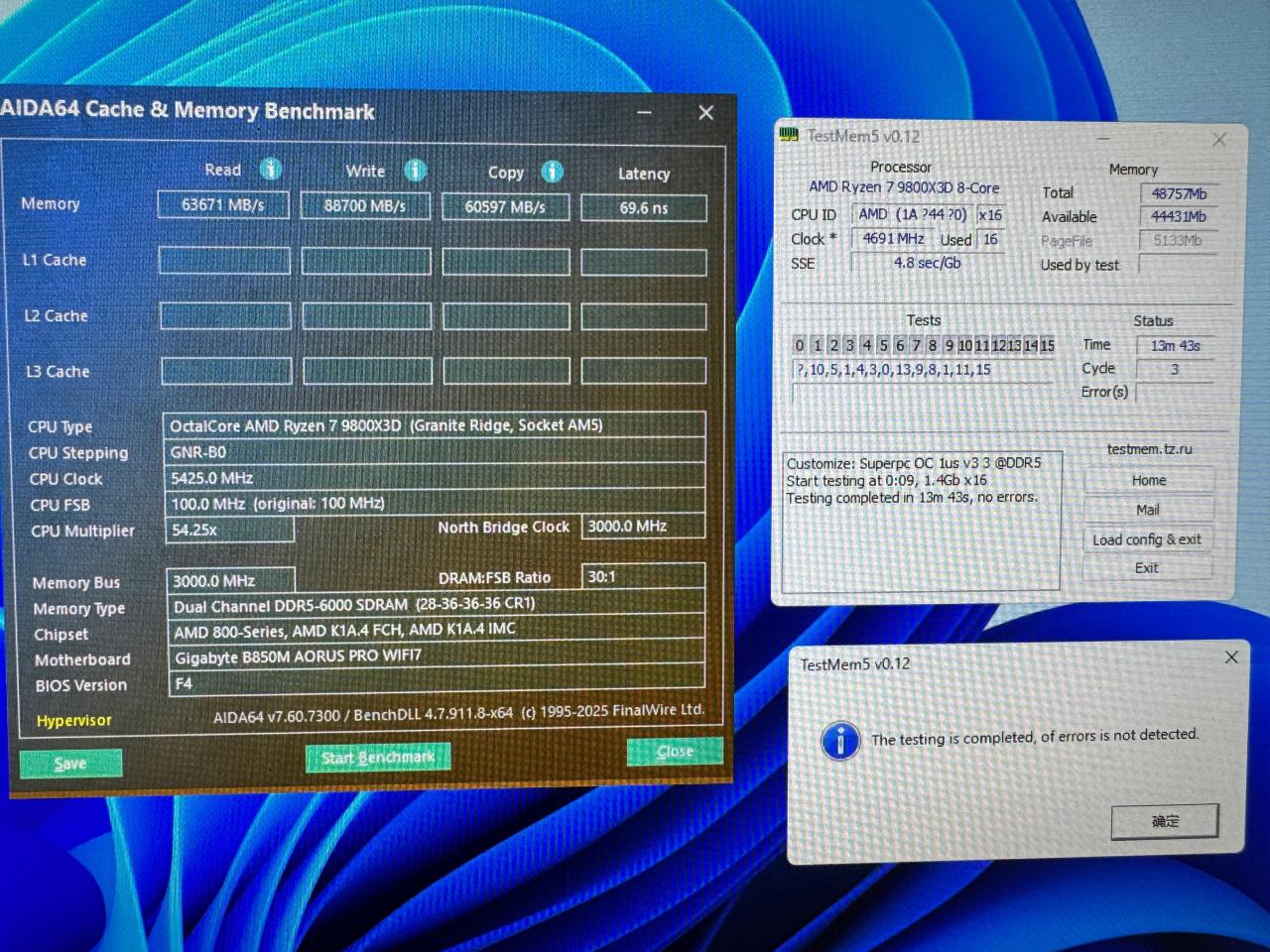Viewport: 1270px width, 952px height.
Task: Click the TestMem5 Used threads value 16
Action: pyautogui.click(x=990, y=239)
